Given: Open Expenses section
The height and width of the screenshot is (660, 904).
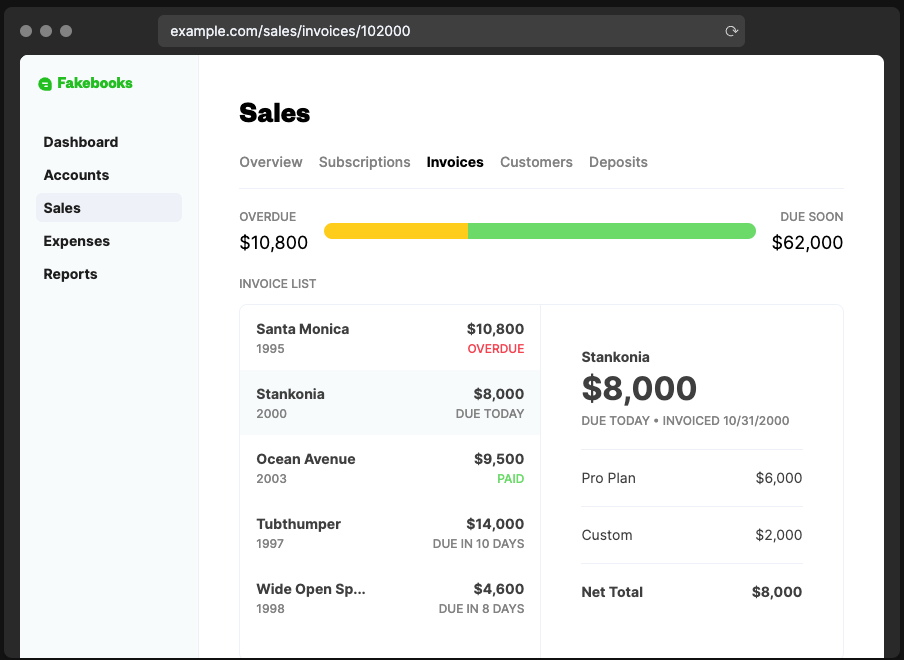Looking at the screenshot, I should click(x=77, y=241).
